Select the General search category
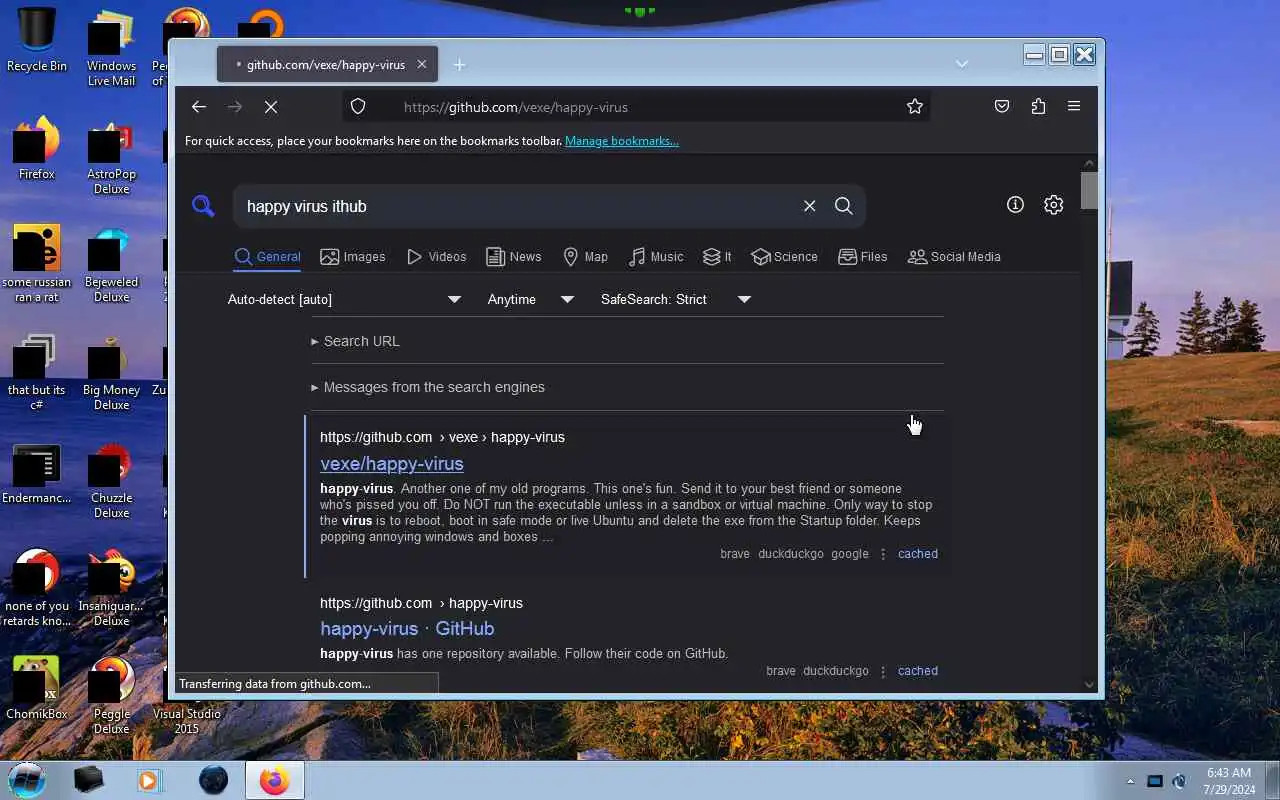This screenshot has height=800, width=1280. click(267, 257)
